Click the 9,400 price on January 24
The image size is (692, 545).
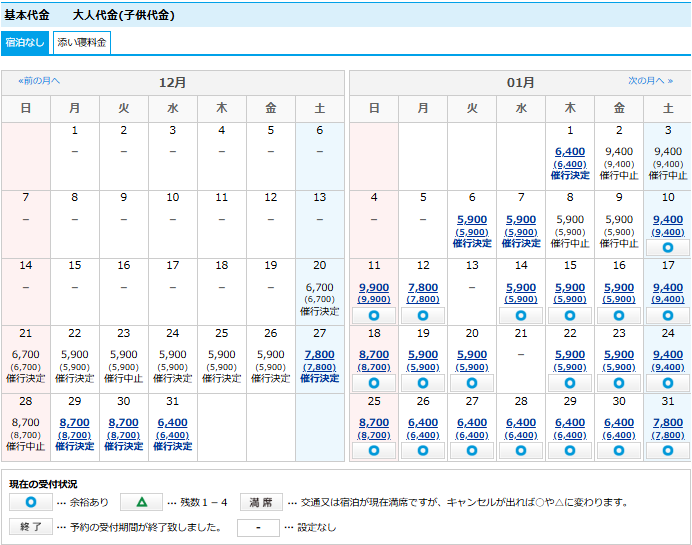(667, 355)
